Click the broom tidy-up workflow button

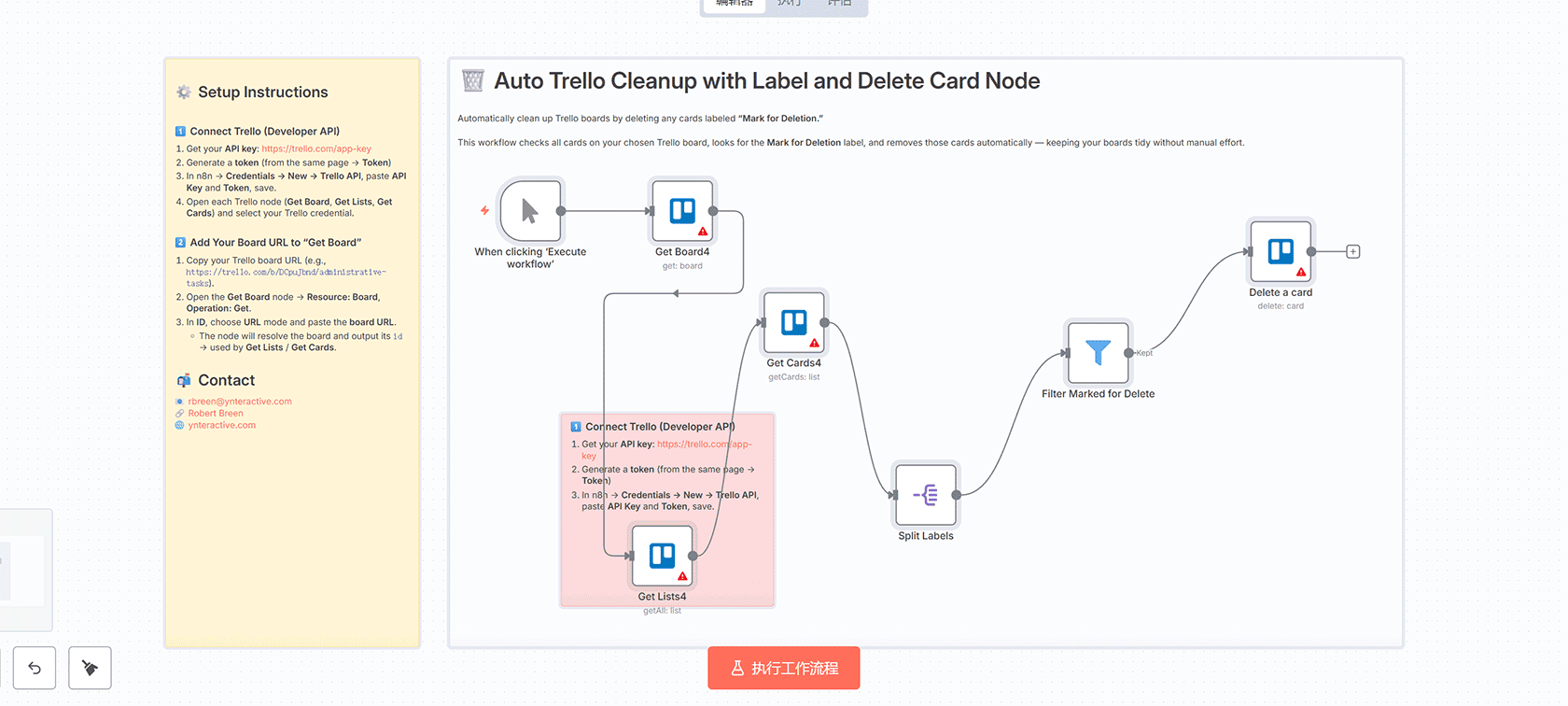[x=91, y=668]
